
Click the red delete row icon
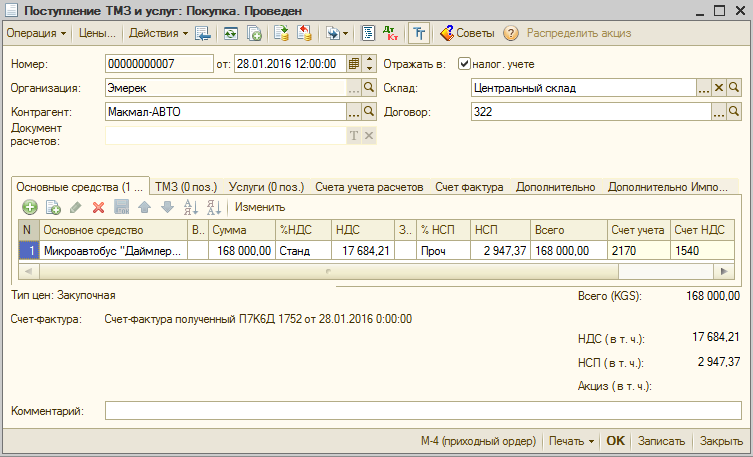click(x=98, y=207)
